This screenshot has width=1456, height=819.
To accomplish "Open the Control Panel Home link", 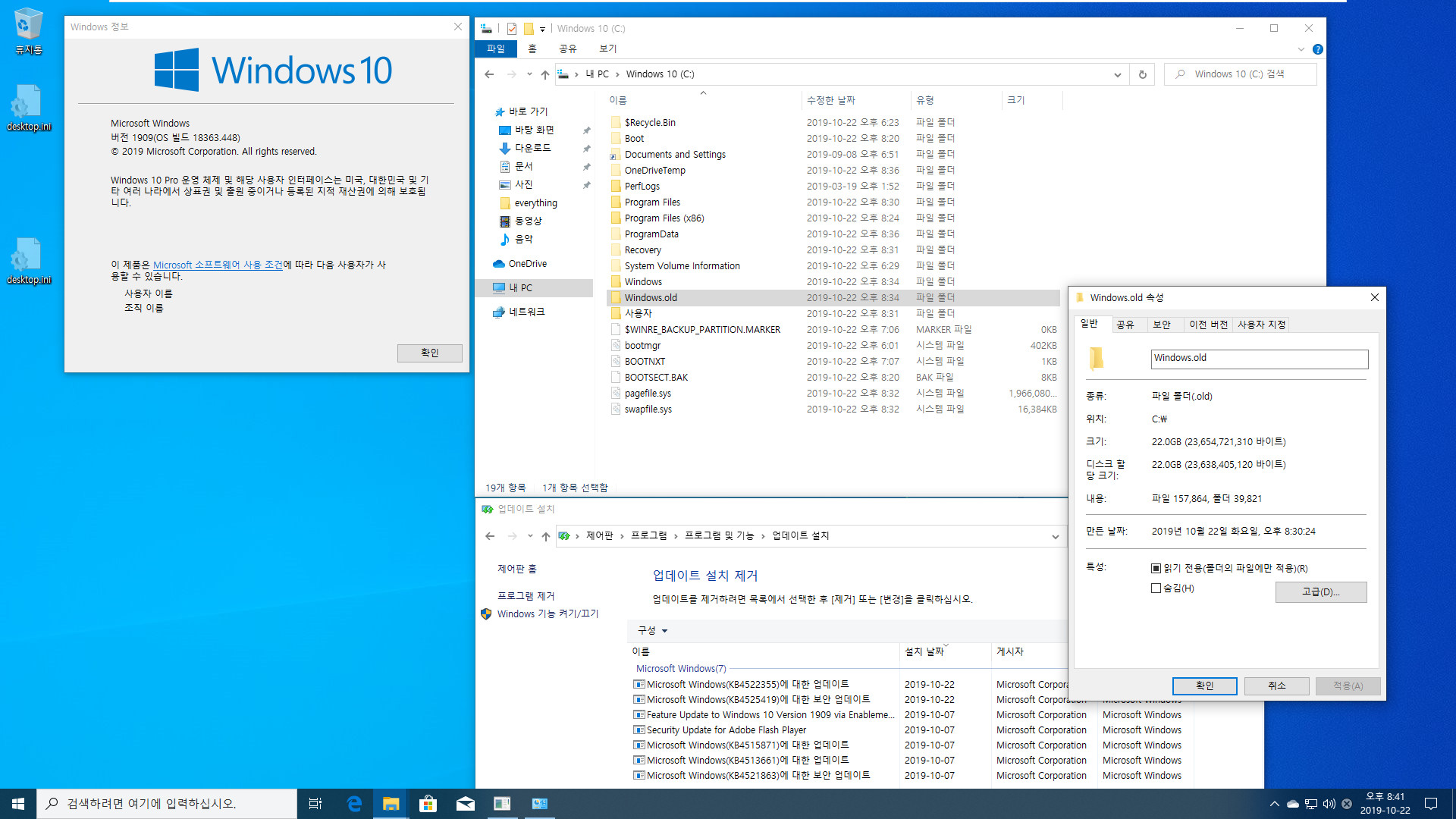I will tap(517, 569).
